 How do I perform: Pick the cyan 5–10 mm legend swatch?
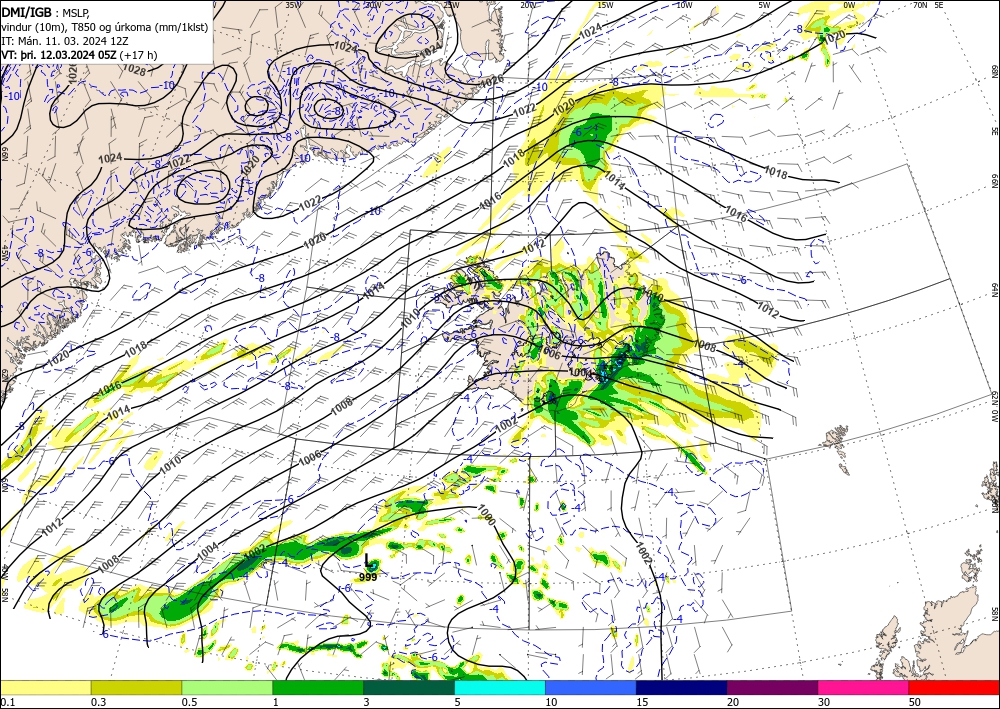tap(500, 687)
